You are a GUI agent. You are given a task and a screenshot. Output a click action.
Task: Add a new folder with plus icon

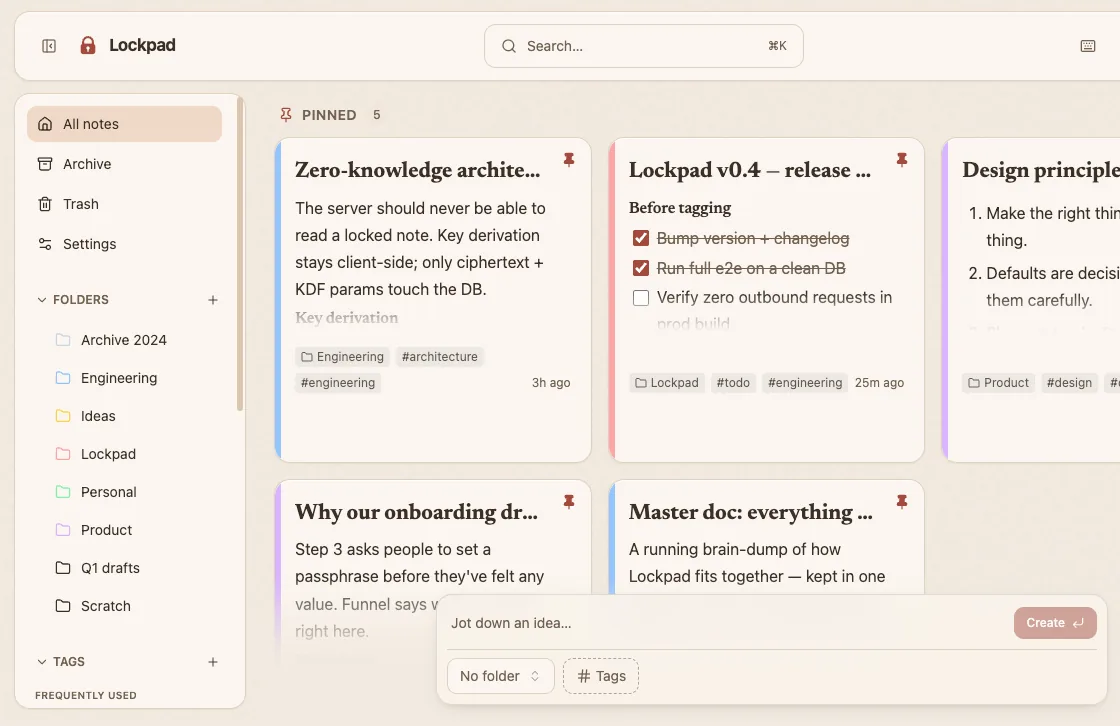(x=213, y=299)
